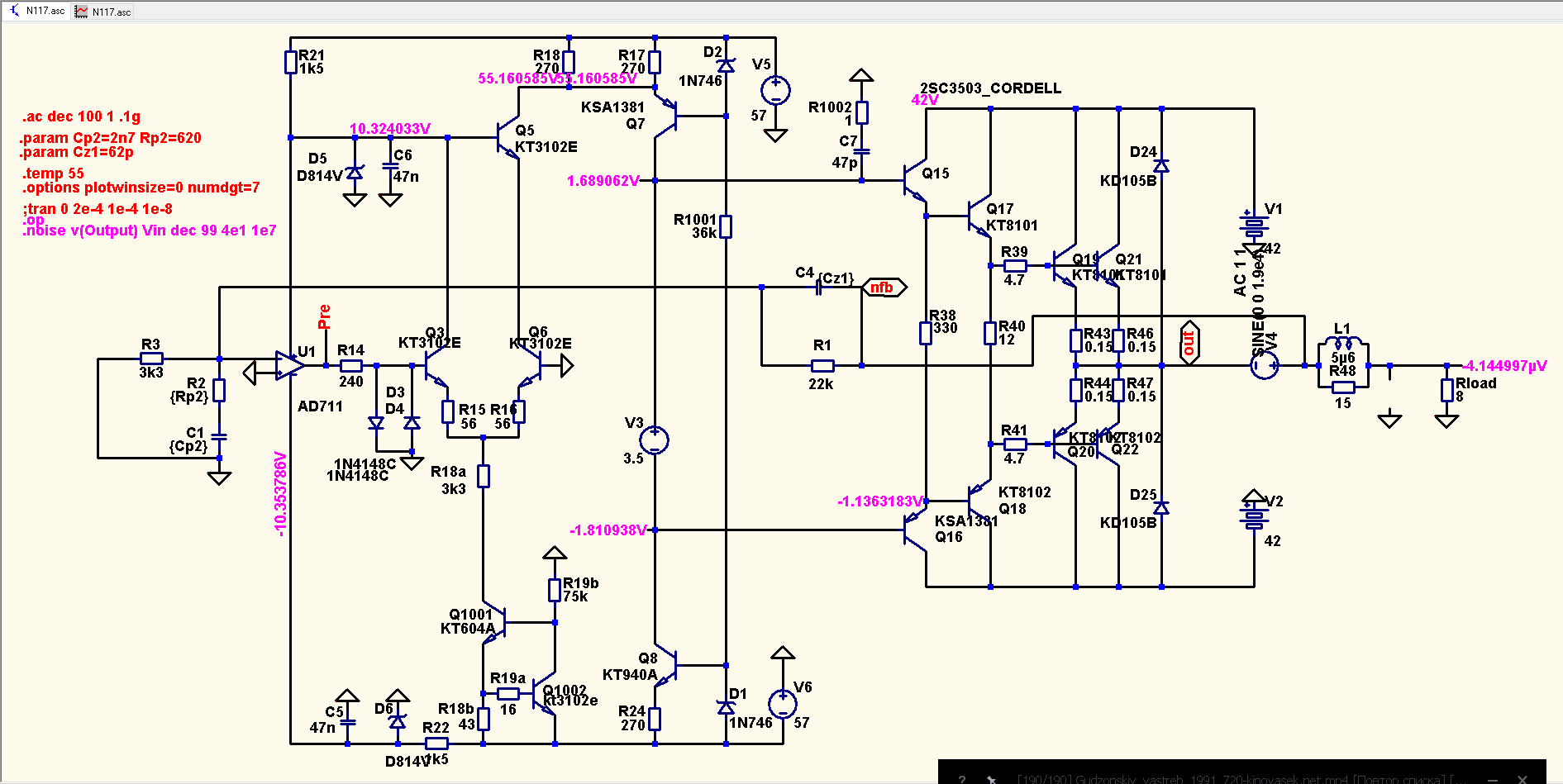Image resolution: width=1563 pixels, height=784 pixels.
Task: Click the 10.324033V voltage readout
Action: [x=390, y=129]
